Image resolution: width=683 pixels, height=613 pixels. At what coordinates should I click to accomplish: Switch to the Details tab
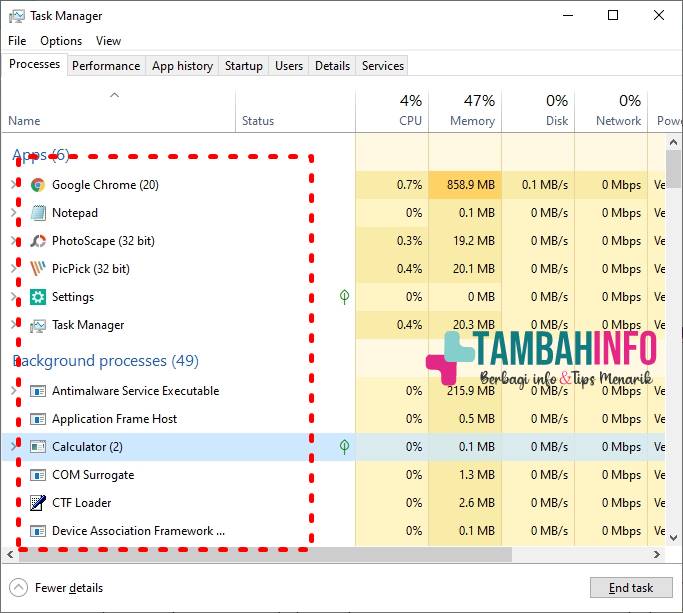(x=332, y=66)
